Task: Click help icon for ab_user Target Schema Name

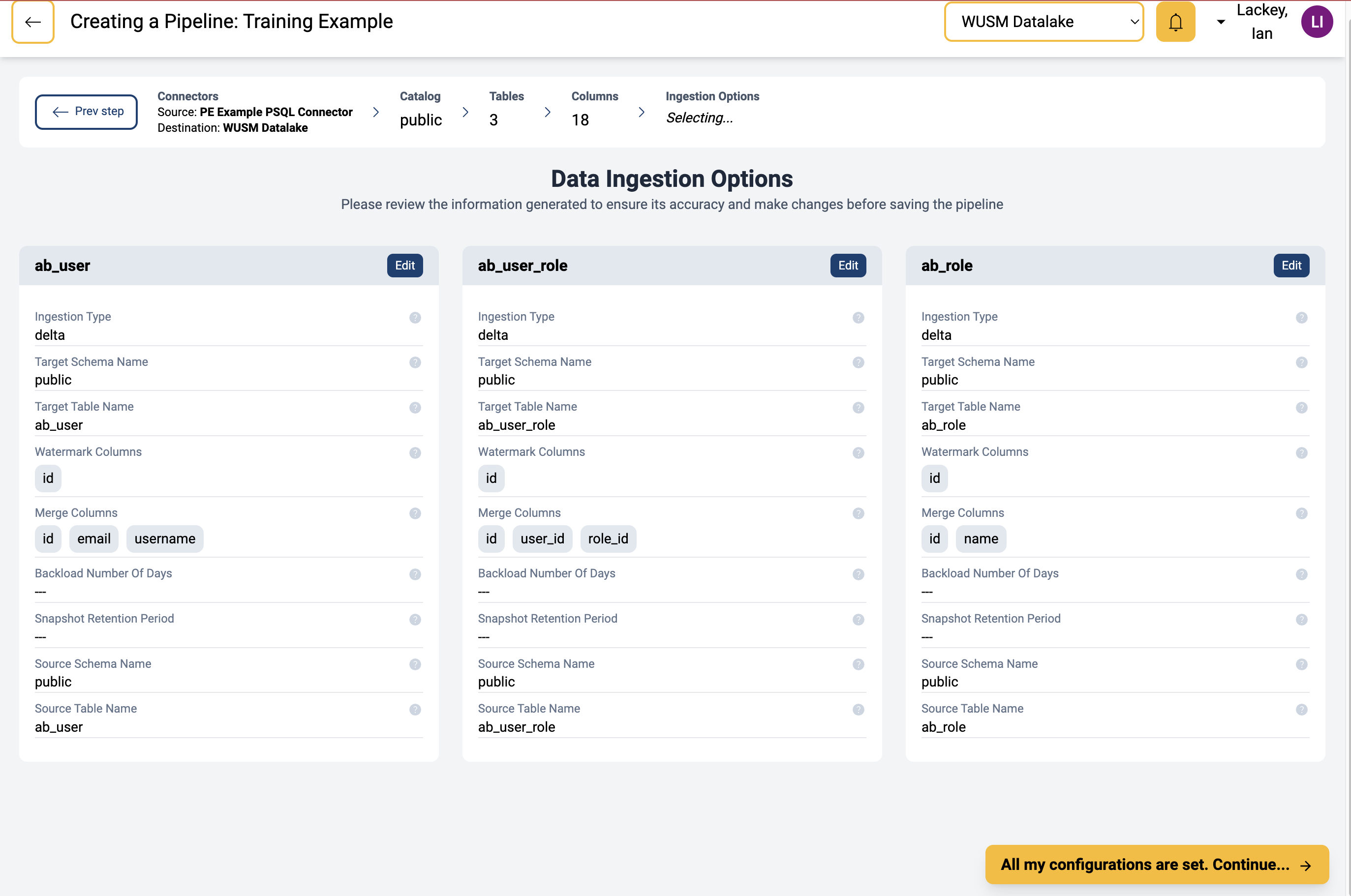Action: (x=415, y=362)
